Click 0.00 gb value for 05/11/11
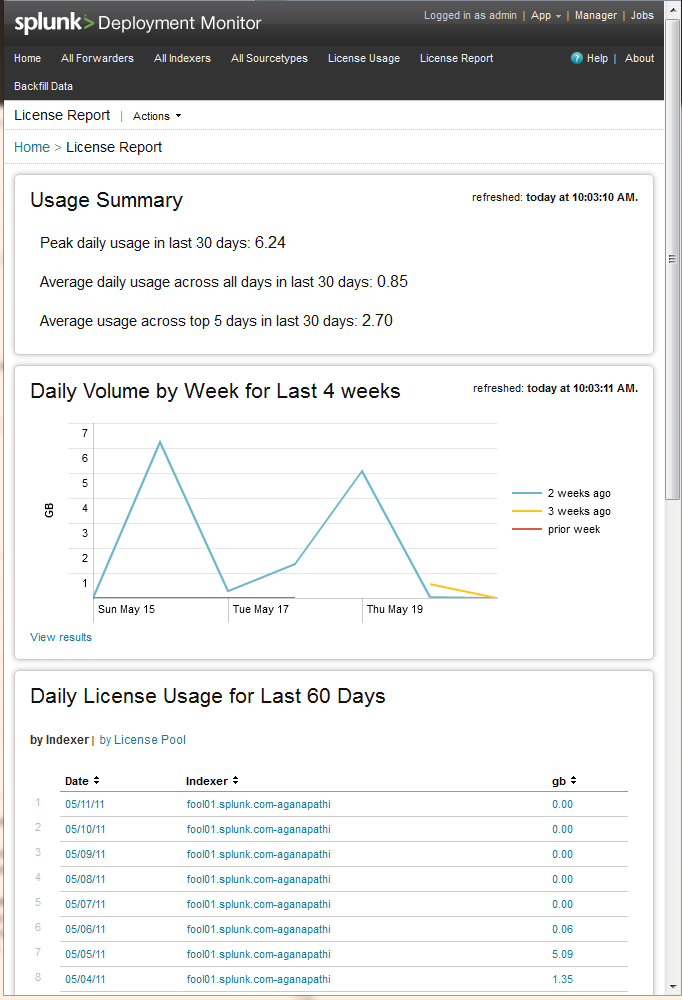 pos(563,804)
